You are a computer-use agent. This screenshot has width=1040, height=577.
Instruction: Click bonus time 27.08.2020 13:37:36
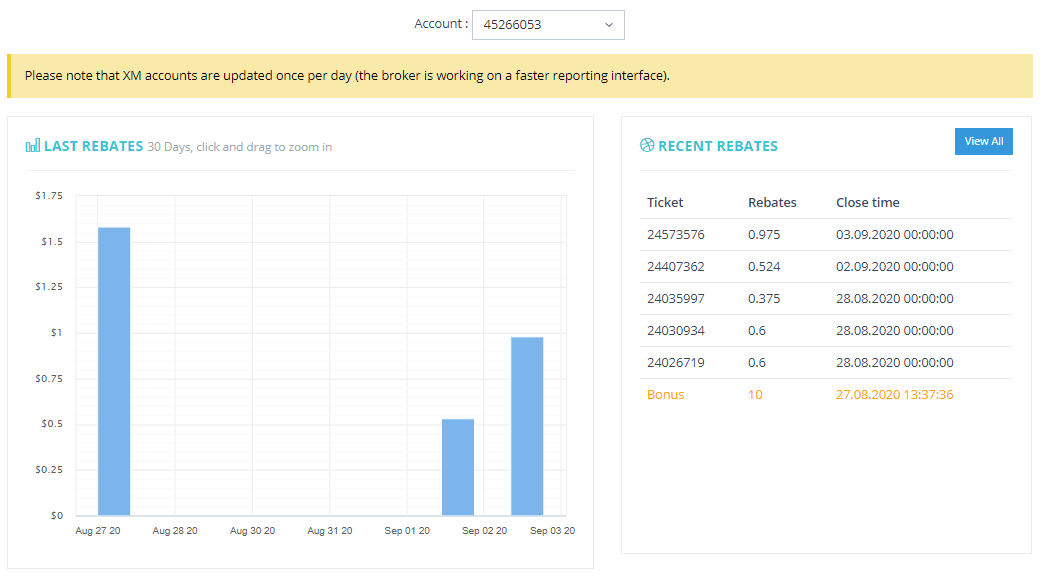tap(895, 395)
